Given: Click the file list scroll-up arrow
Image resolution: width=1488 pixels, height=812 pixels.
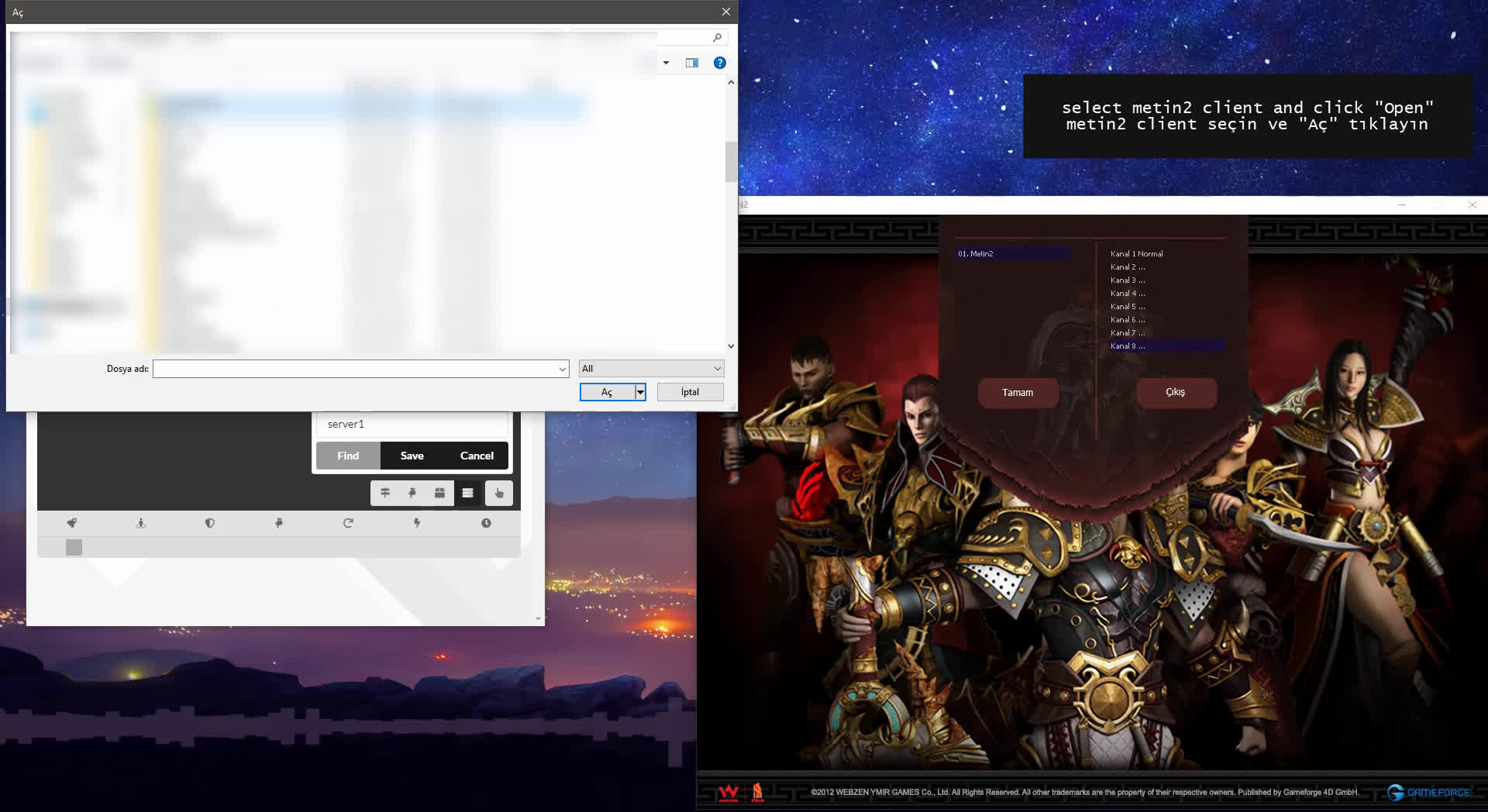Looking at the screenshot, I should pyautogui.click(x=731, y=82).
